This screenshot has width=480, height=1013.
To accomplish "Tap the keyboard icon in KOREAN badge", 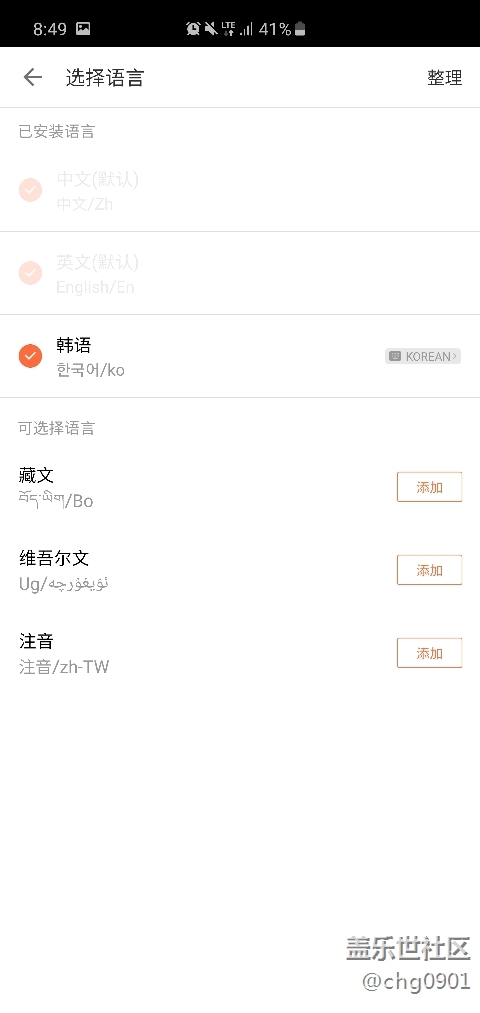I will click(395, 356).
